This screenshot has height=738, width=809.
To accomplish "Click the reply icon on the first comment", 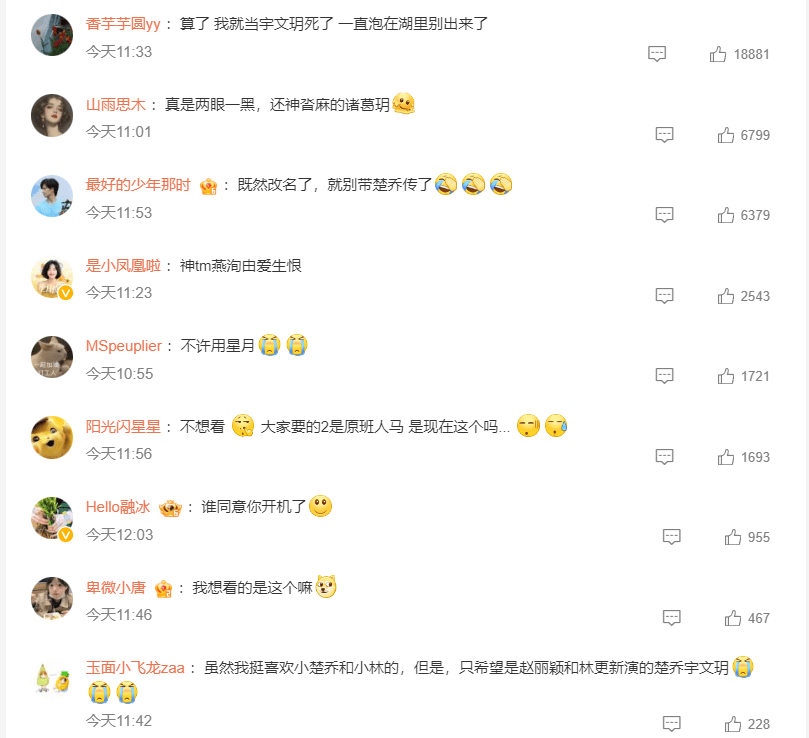I will pos(657,54).
